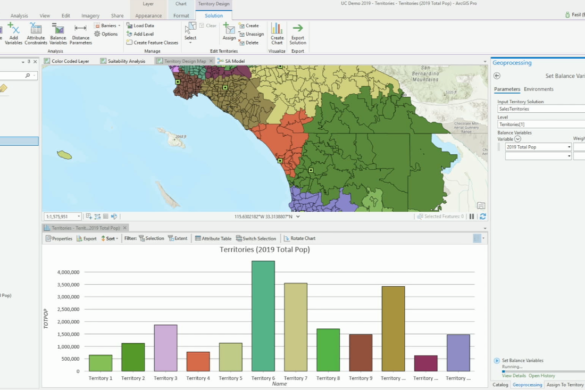This screenshot has height=390, width=585.
Task: Click Delete territory
Action: pos(248,43)
